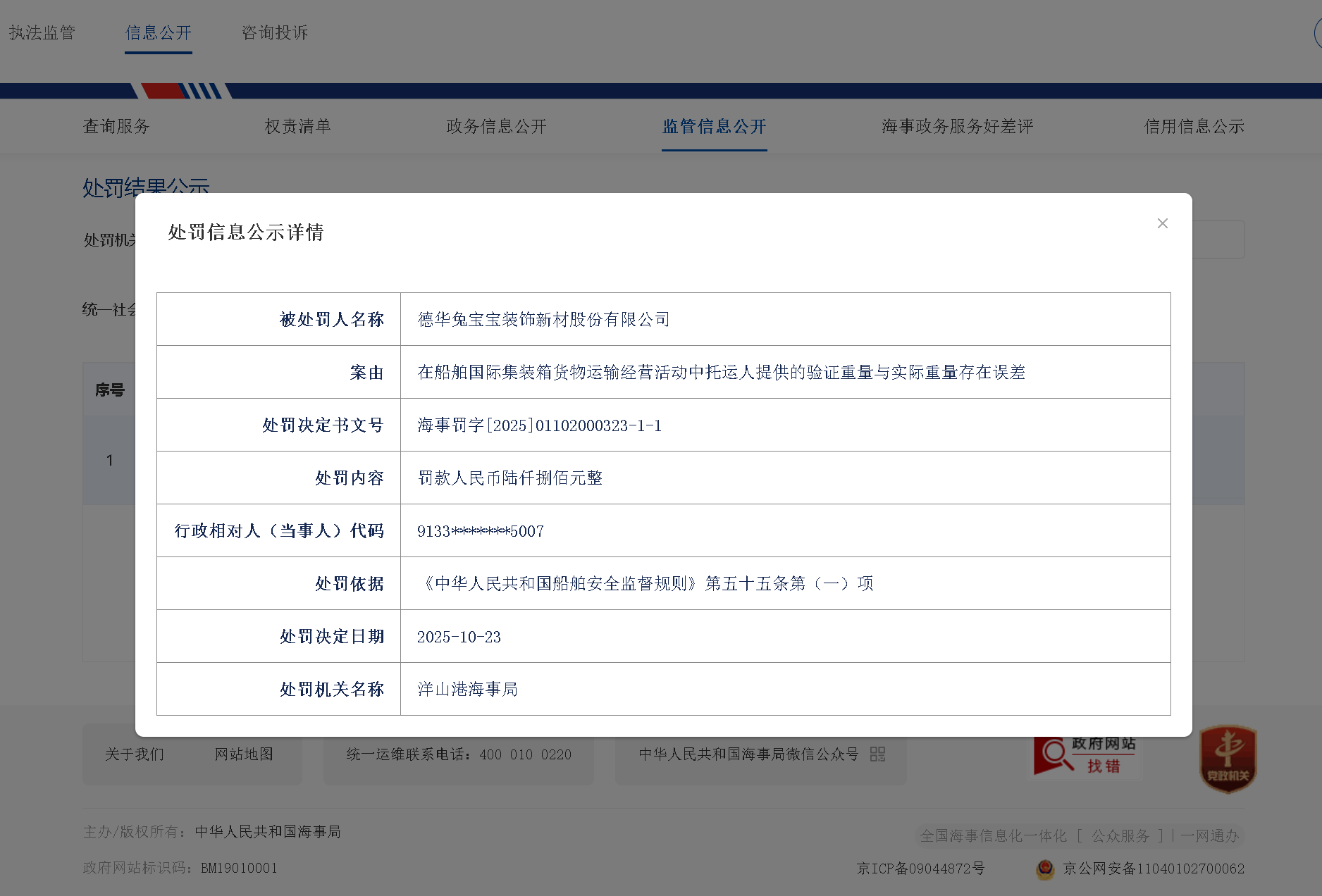Open the 咨询投诉 top menu
The height and width of the screenshot is (896, 1322).
(x=275, y=32)
